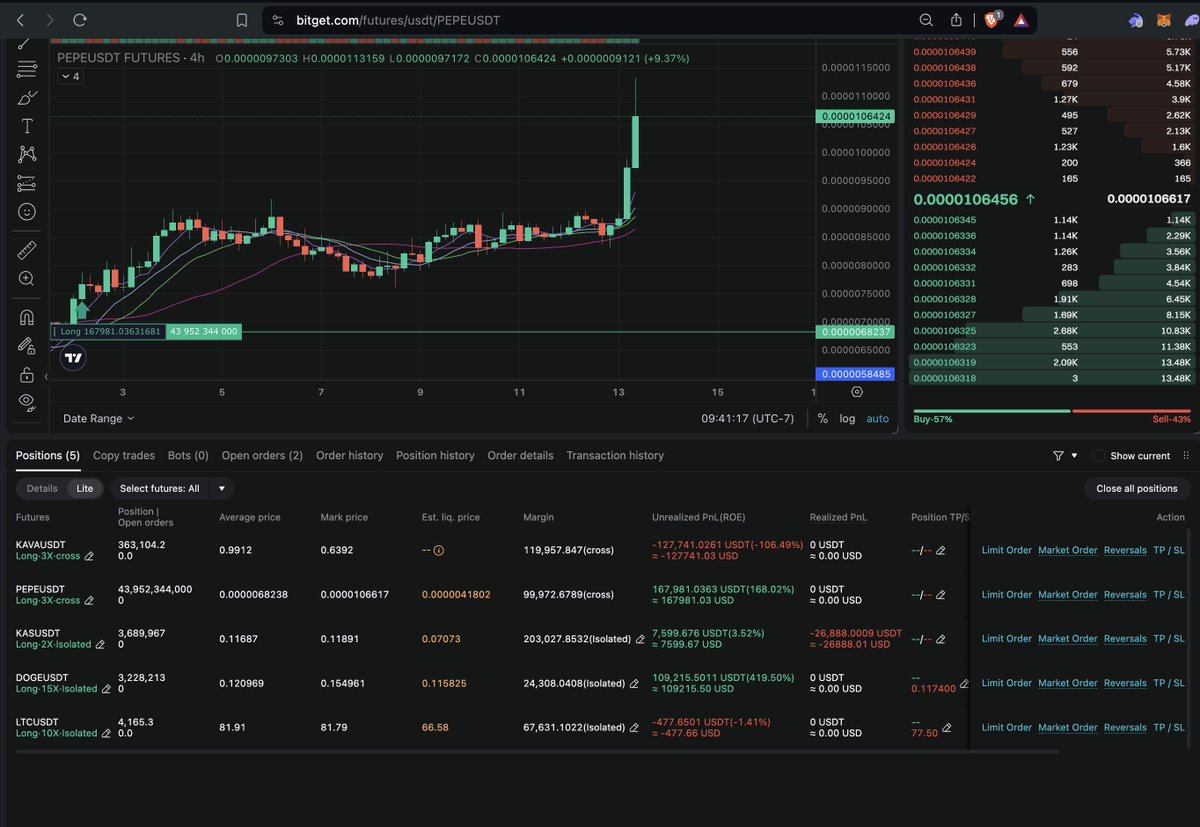
Task: Edit leverage for KAVAUSDT Long-3X-cross
Action: pos(89,557)
